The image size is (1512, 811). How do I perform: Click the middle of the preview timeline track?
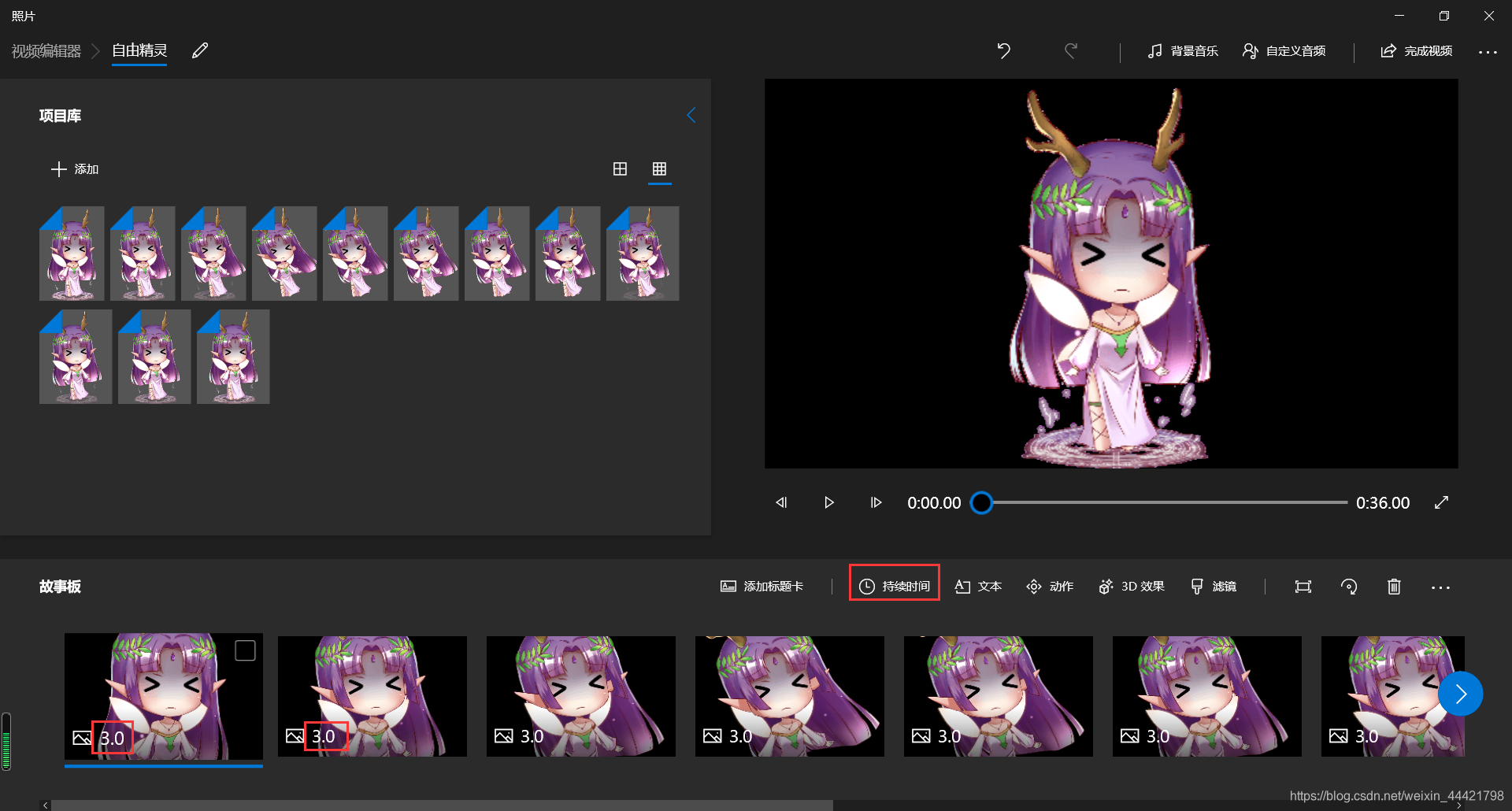[1165, 502]
